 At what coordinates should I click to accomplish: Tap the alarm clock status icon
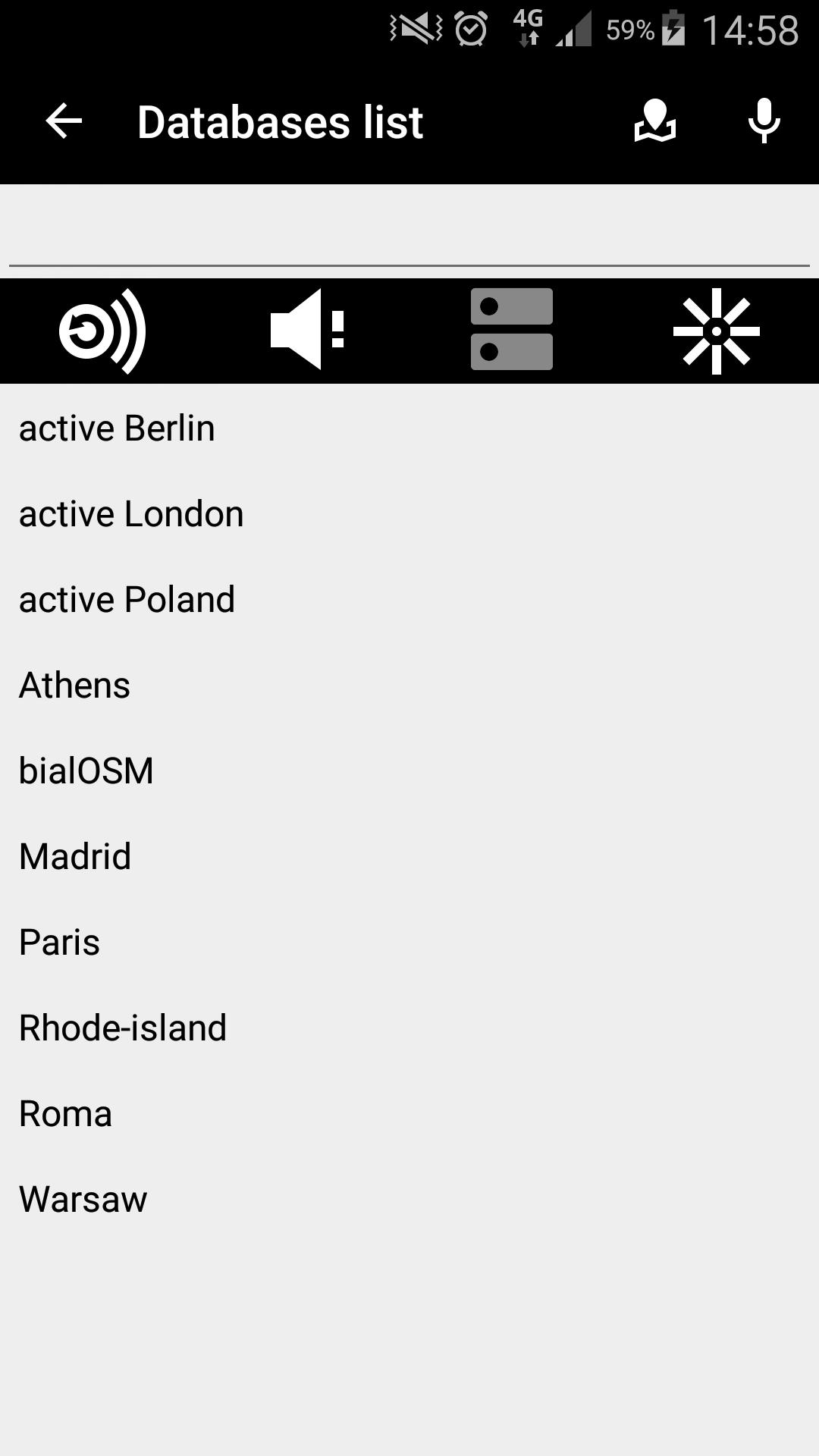click(471, 30)
